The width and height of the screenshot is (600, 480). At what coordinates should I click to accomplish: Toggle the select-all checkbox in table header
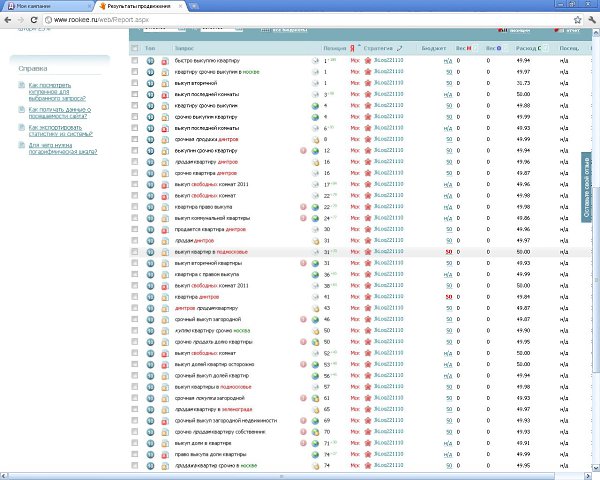(135, 47)
